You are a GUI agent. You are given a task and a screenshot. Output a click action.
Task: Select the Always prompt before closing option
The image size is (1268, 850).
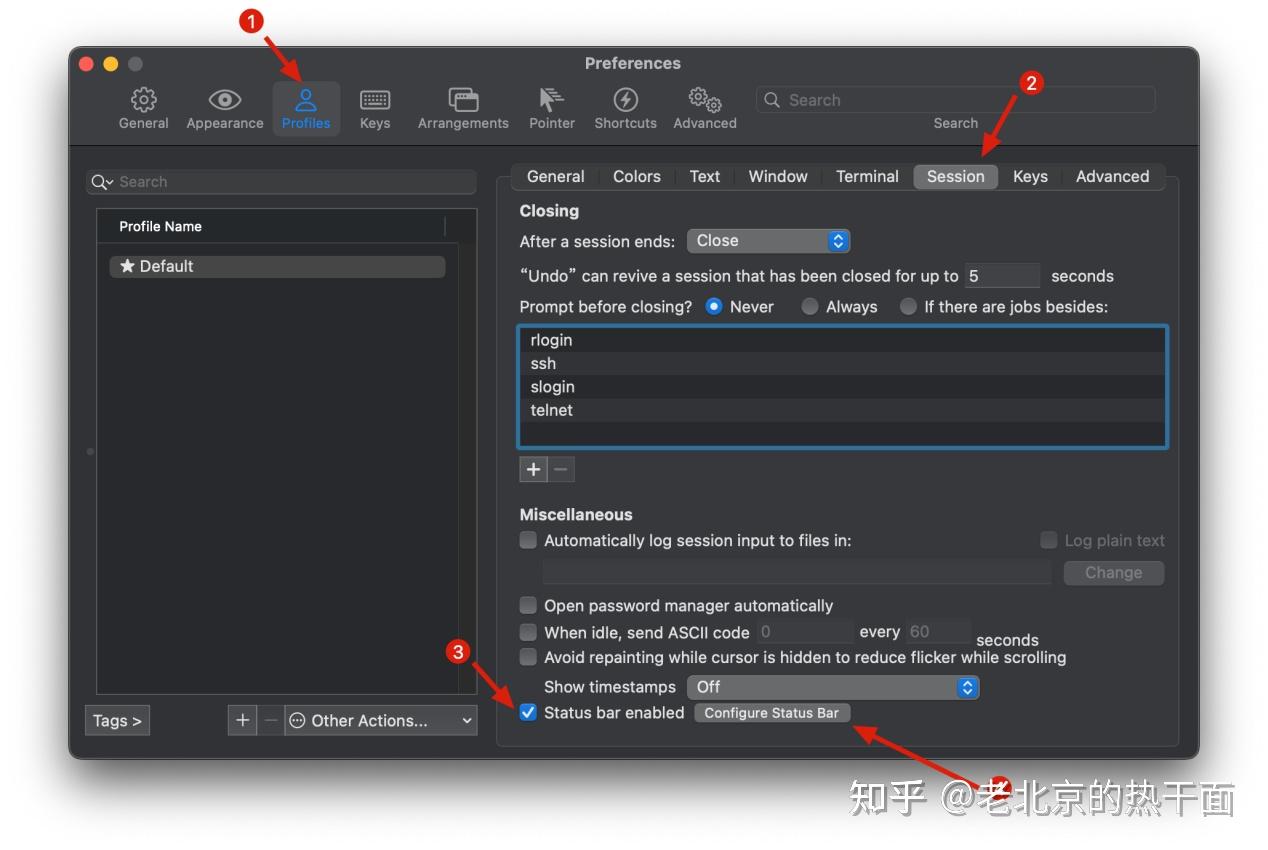click(809, 307)
